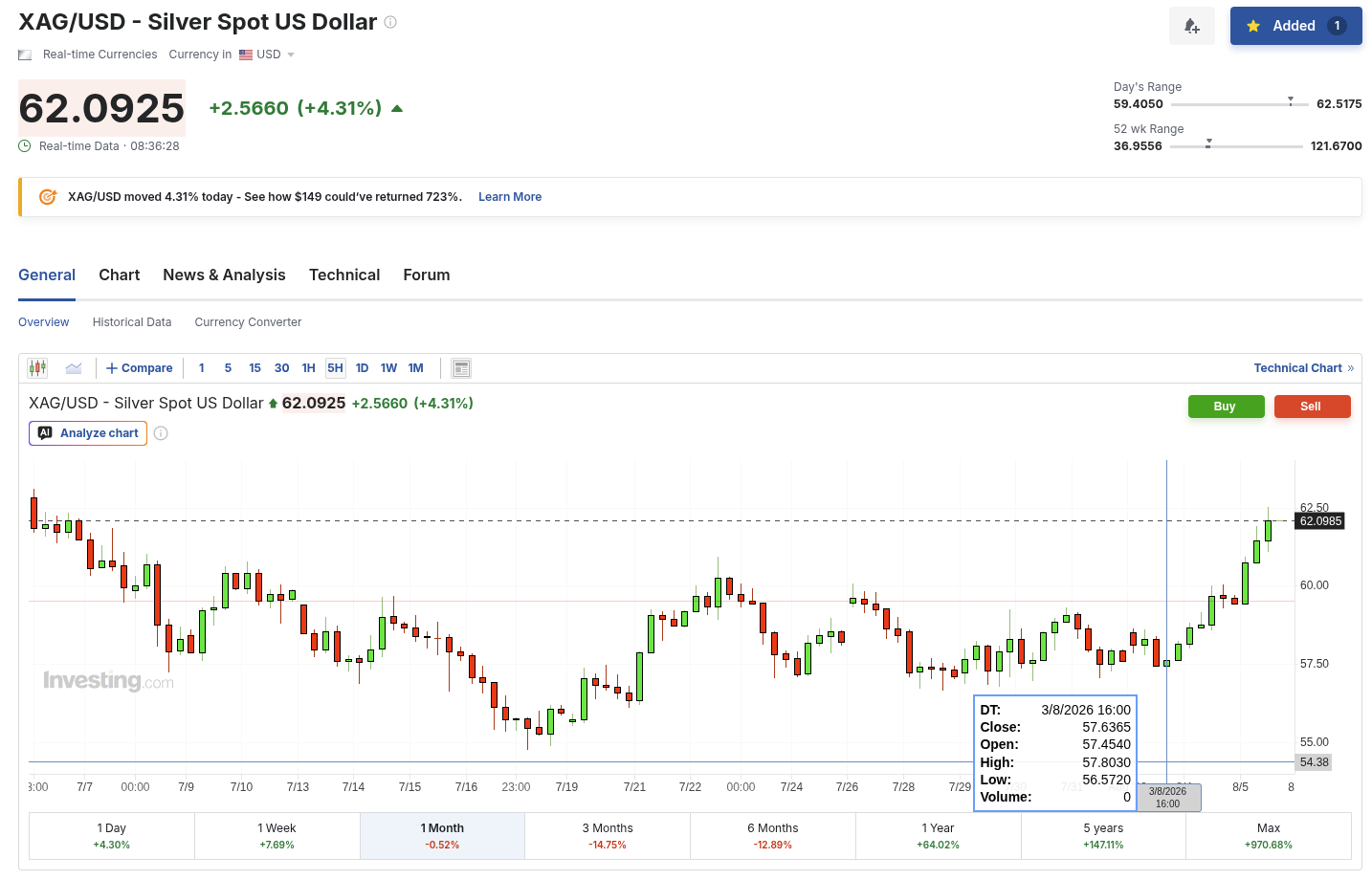Select the 3 Months performance range

click(x=608, y=836)
